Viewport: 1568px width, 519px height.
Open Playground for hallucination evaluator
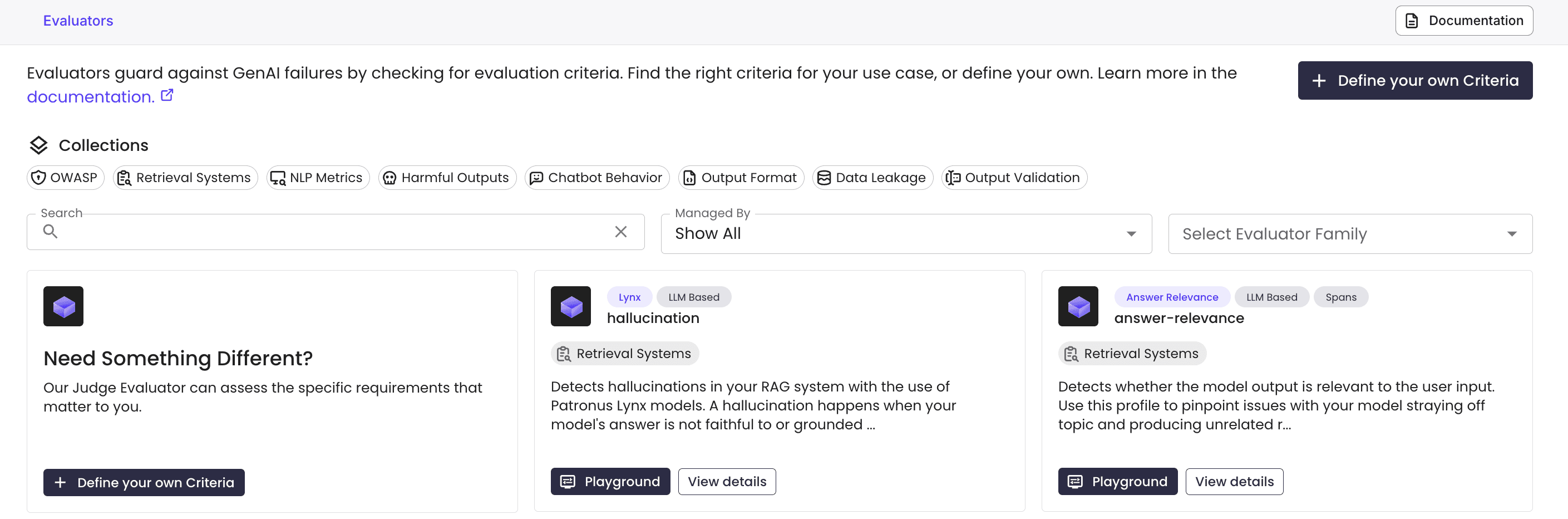(610, 482)
